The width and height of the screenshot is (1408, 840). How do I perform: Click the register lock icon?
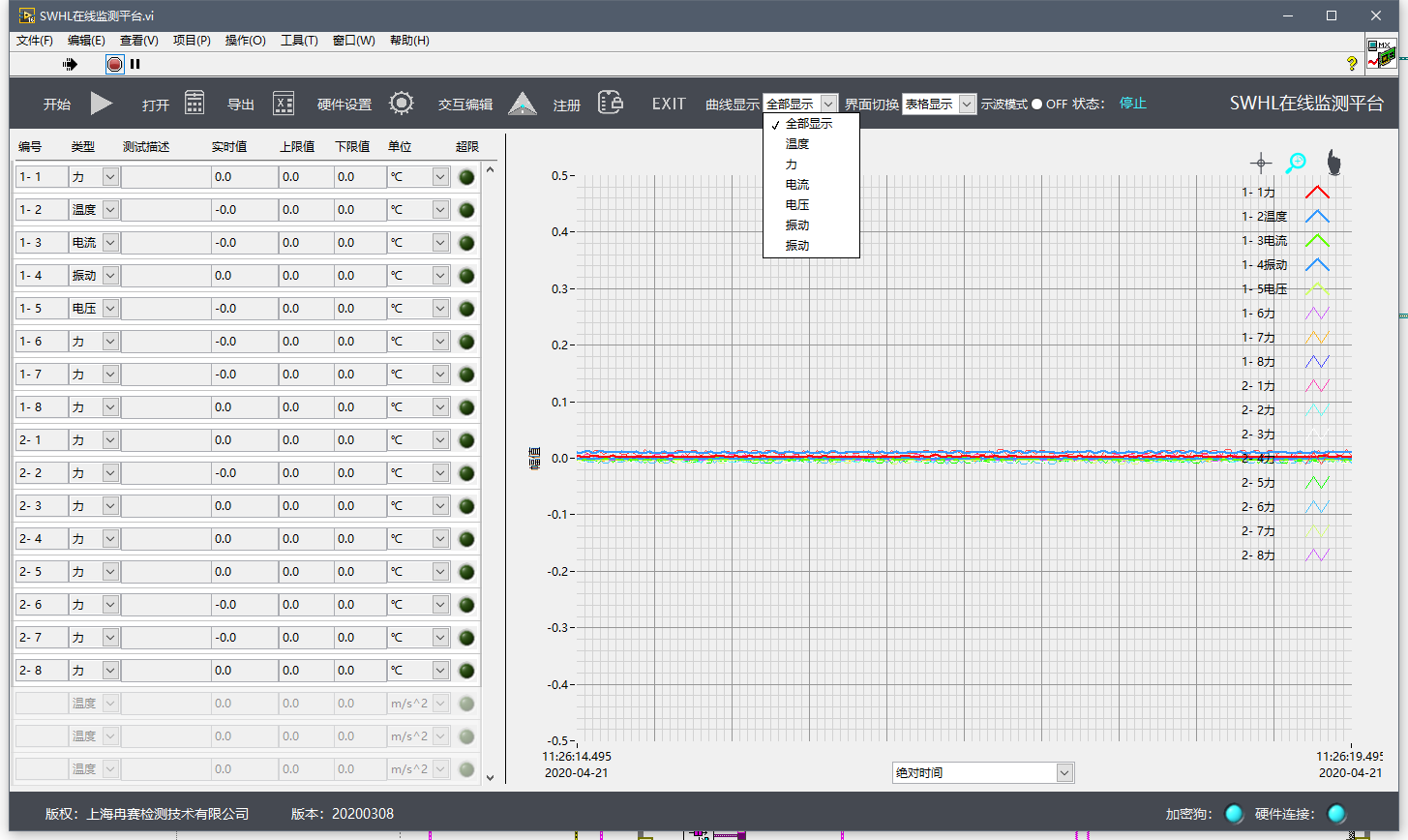610,103
